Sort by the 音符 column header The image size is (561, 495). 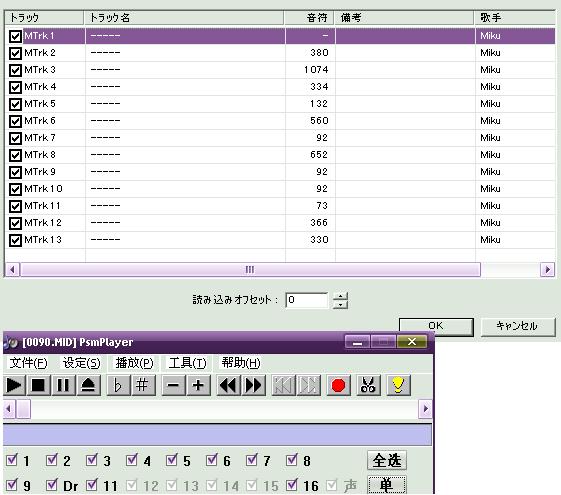click(309, 18)
